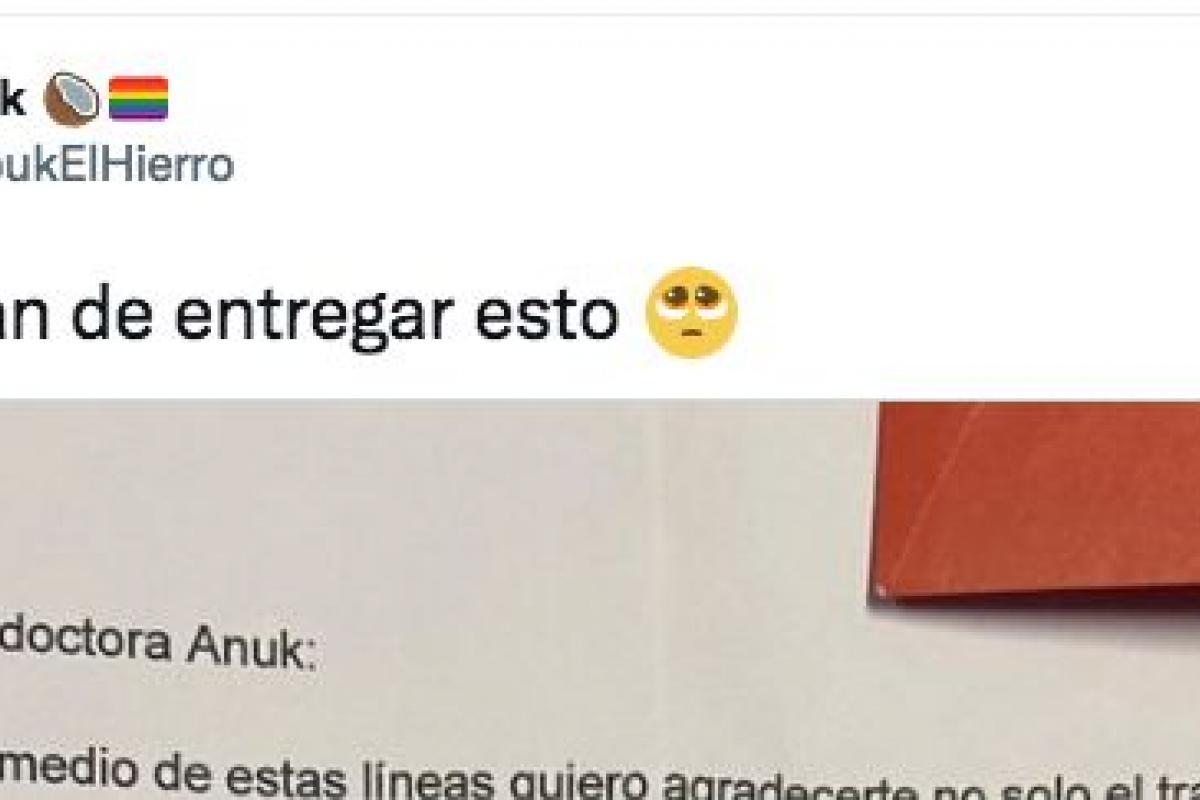Click the bold display name letter k
The height and width of the screenshot is (800, 1200).
[13, 99]
